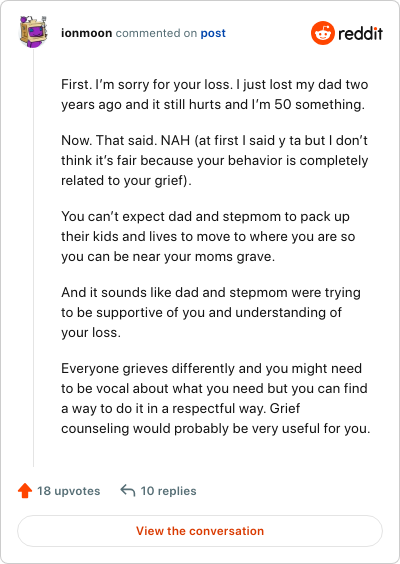Click the 'counseling would probably be very useful' line
This screenshot has width=400, height=564.
point(215,429)
